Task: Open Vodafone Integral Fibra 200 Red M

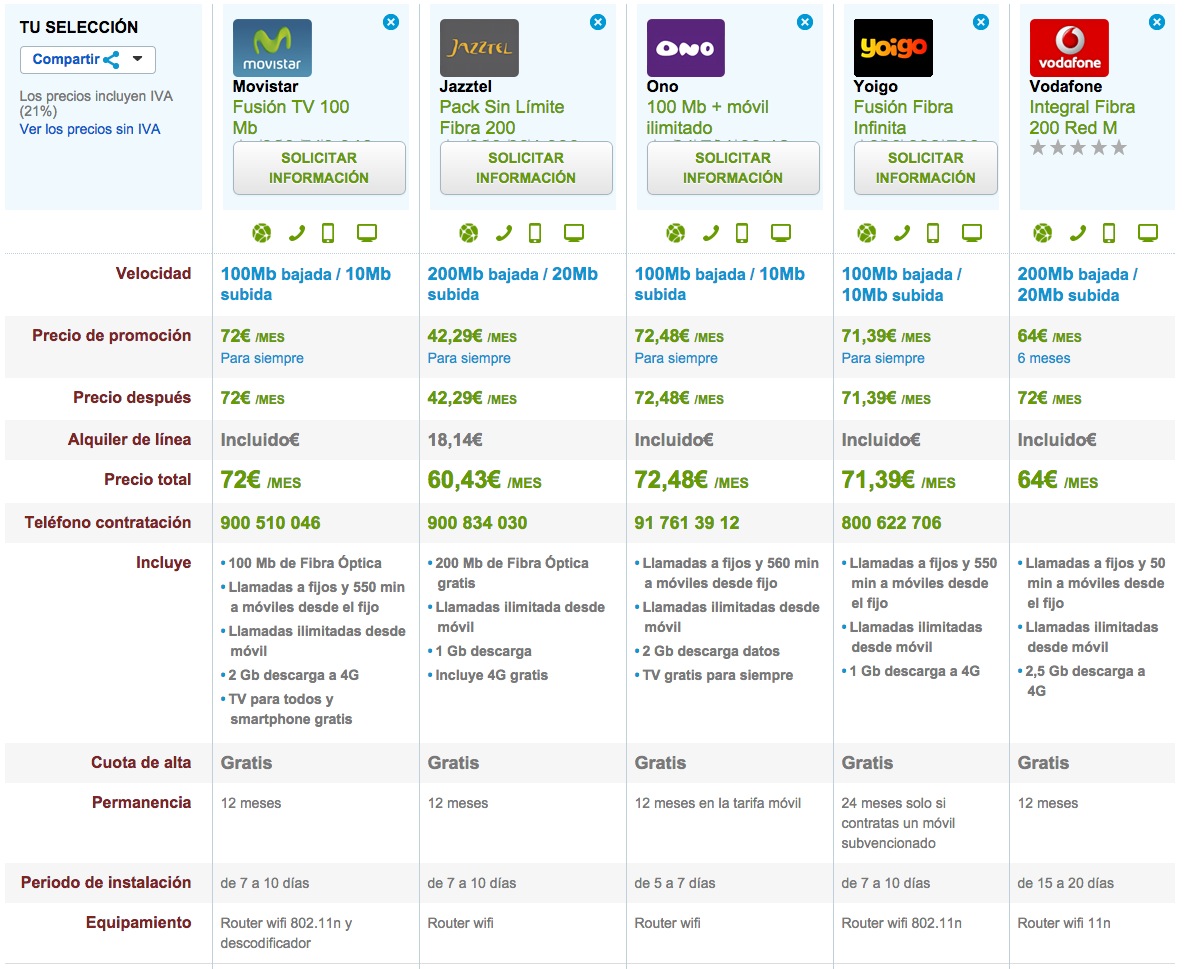Action: [1082, 117]
